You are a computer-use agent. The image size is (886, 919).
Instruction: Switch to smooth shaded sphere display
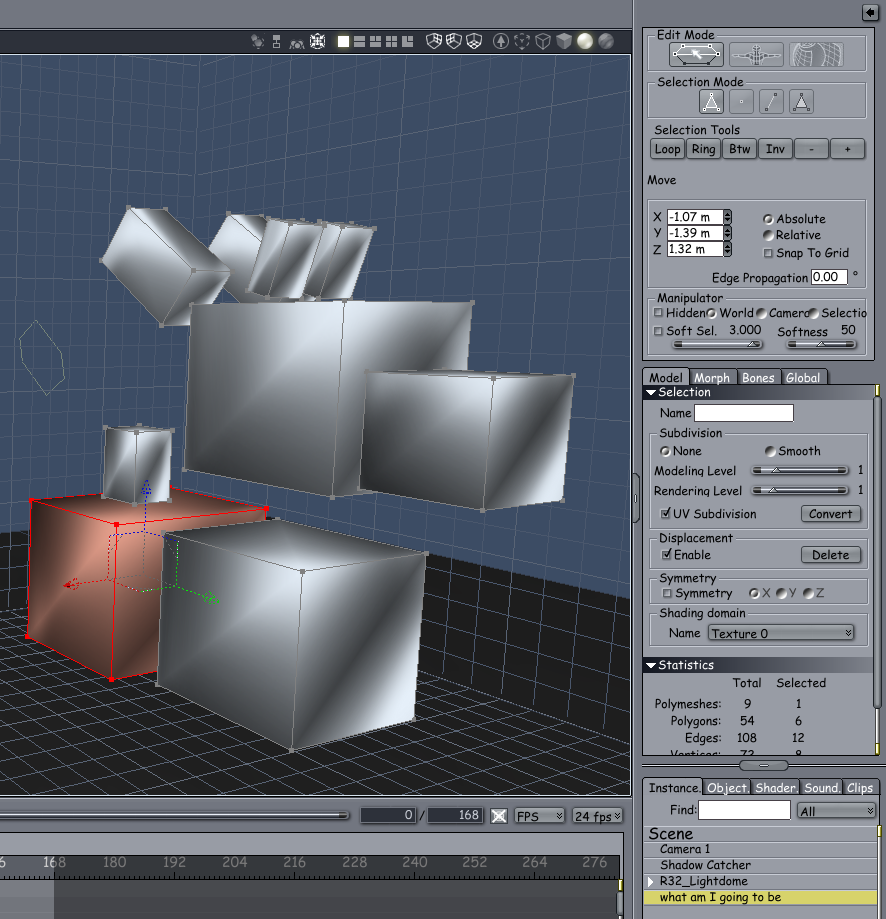click(x=585, y=41)
